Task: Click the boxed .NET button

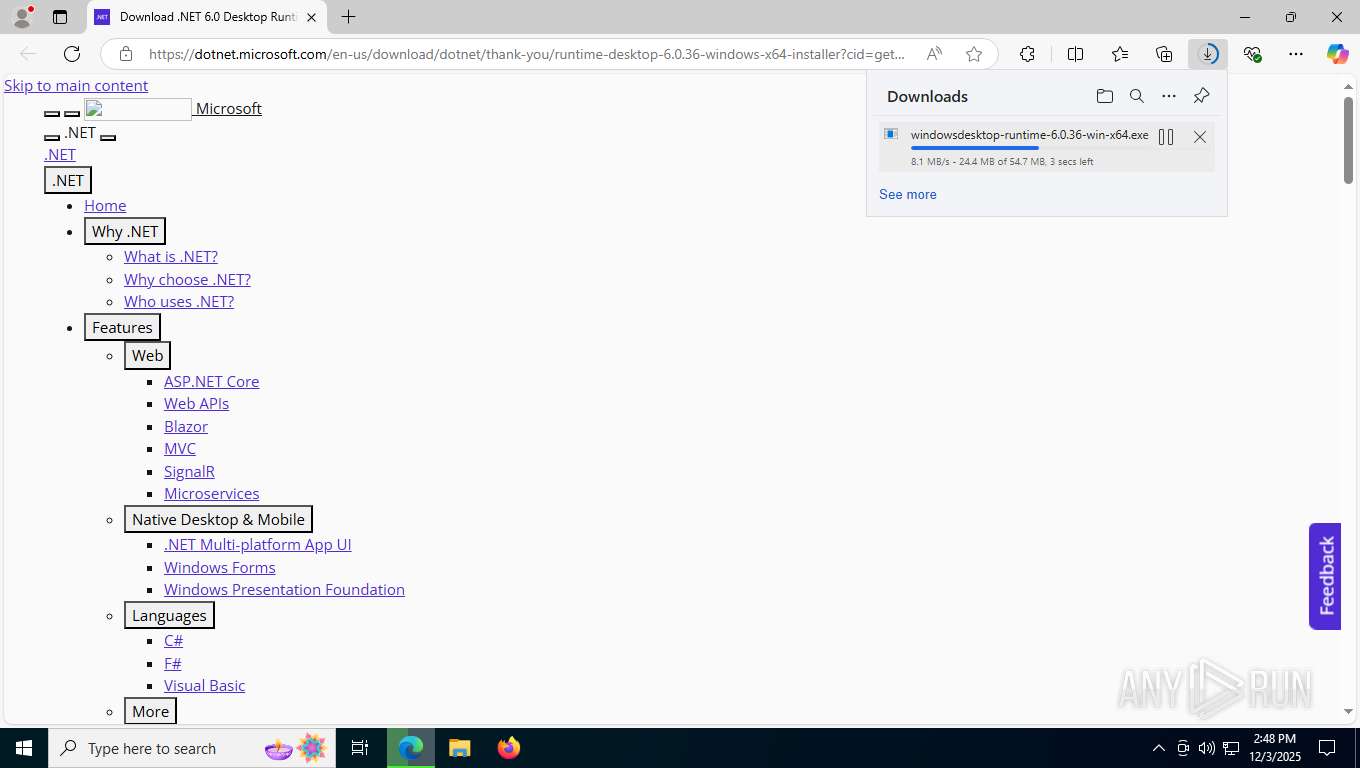Action: tap(68, 180)
